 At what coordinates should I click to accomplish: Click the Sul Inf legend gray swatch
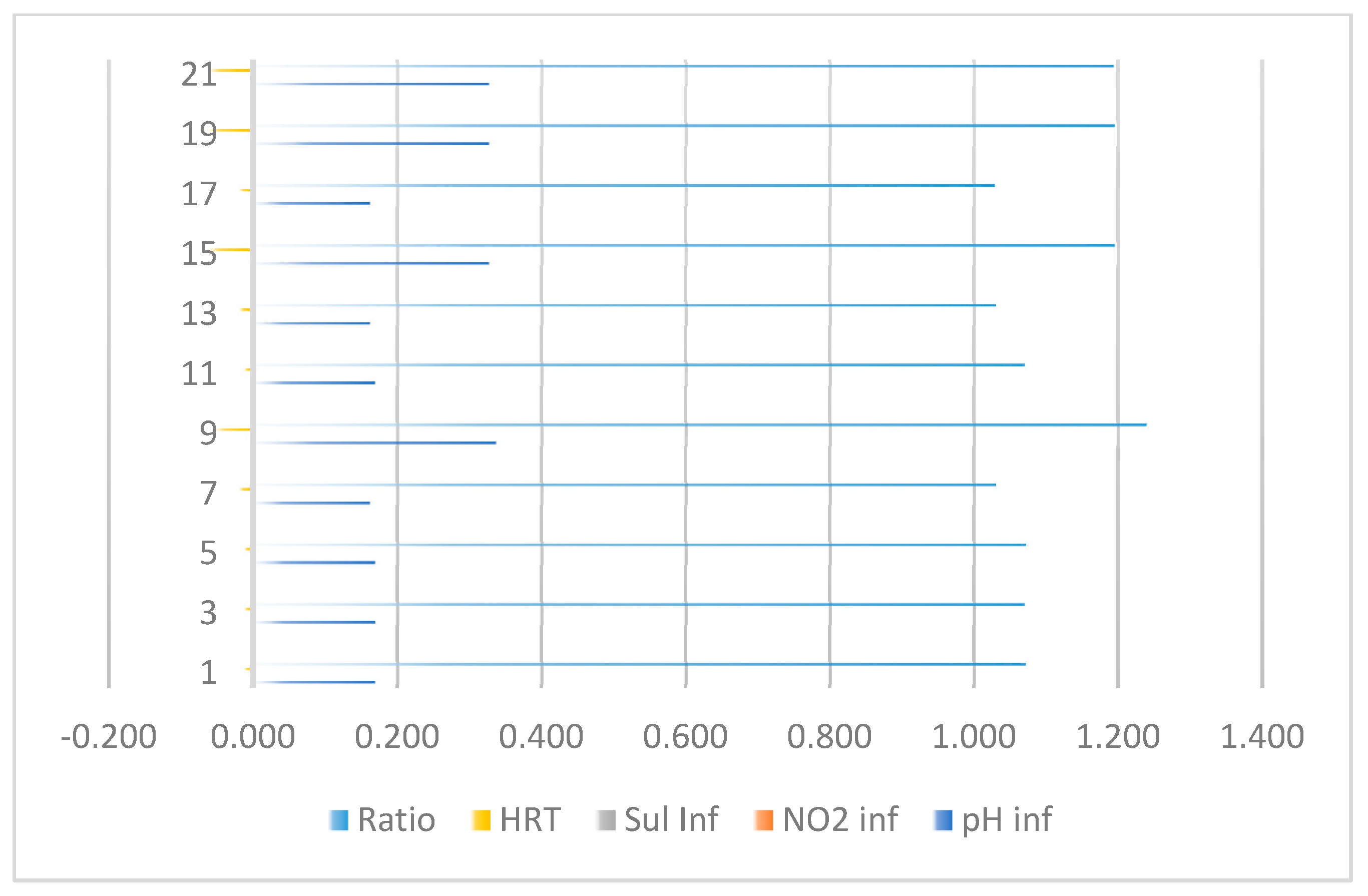pos(606,820)
